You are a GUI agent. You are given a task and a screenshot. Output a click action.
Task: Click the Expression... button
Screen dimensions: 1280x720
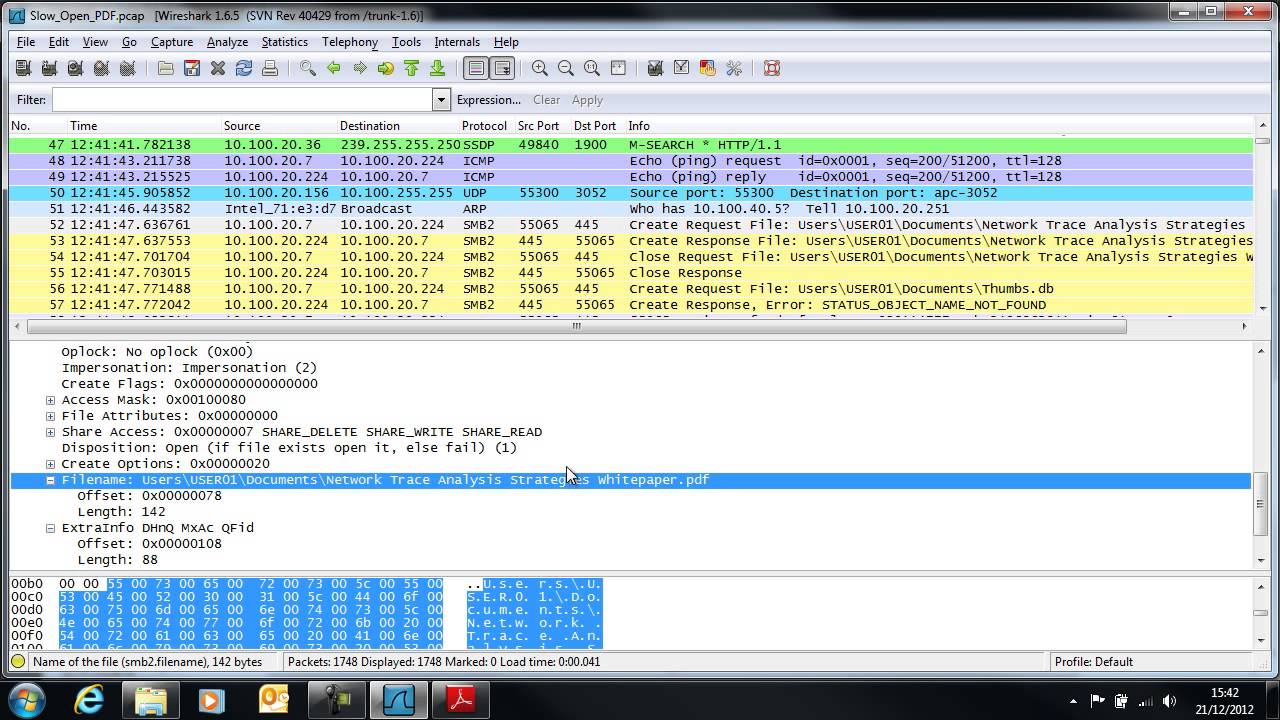489,100
